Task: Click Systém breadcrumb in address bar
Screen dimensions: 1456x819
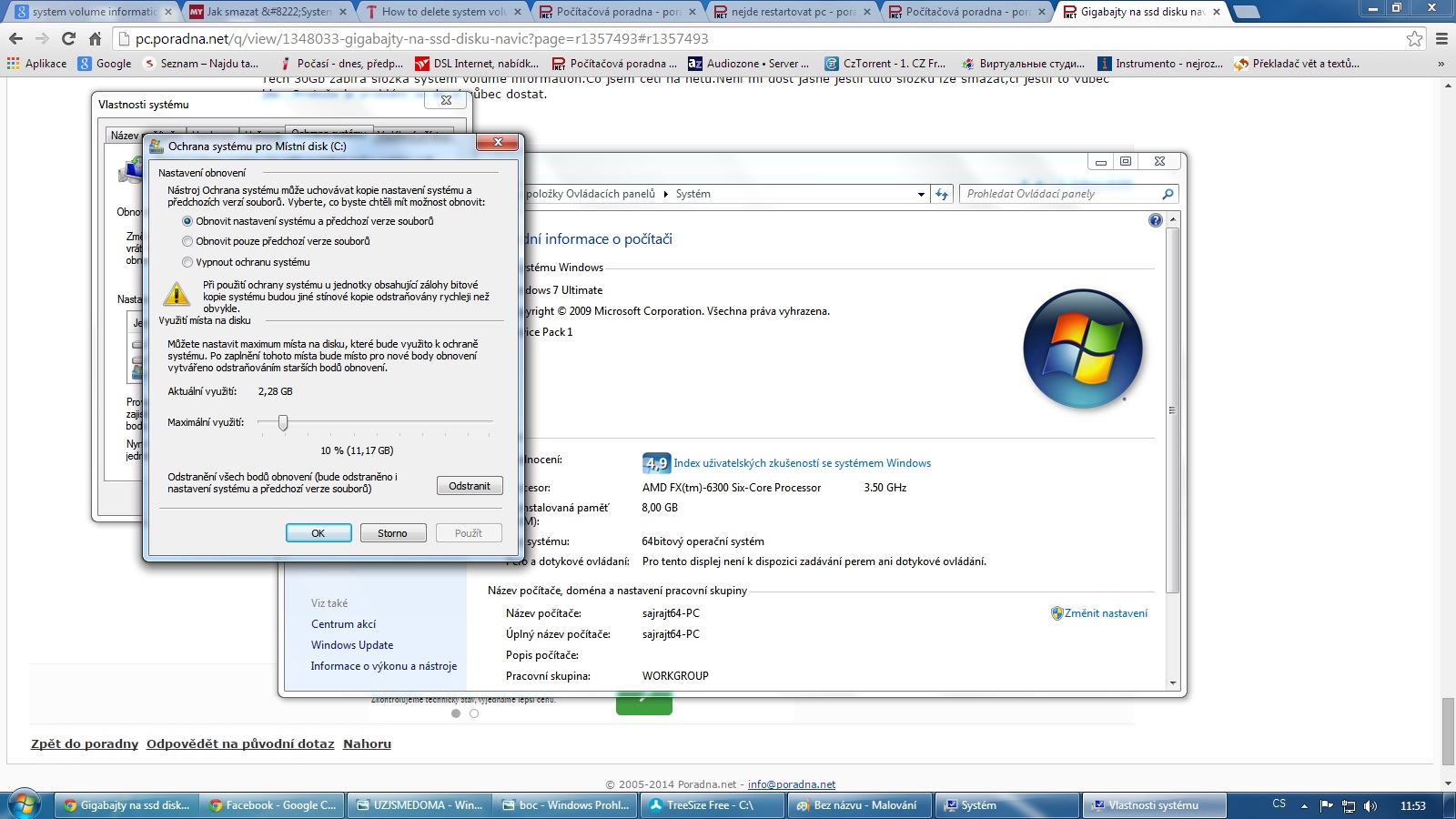Action: tap(693, 194)
